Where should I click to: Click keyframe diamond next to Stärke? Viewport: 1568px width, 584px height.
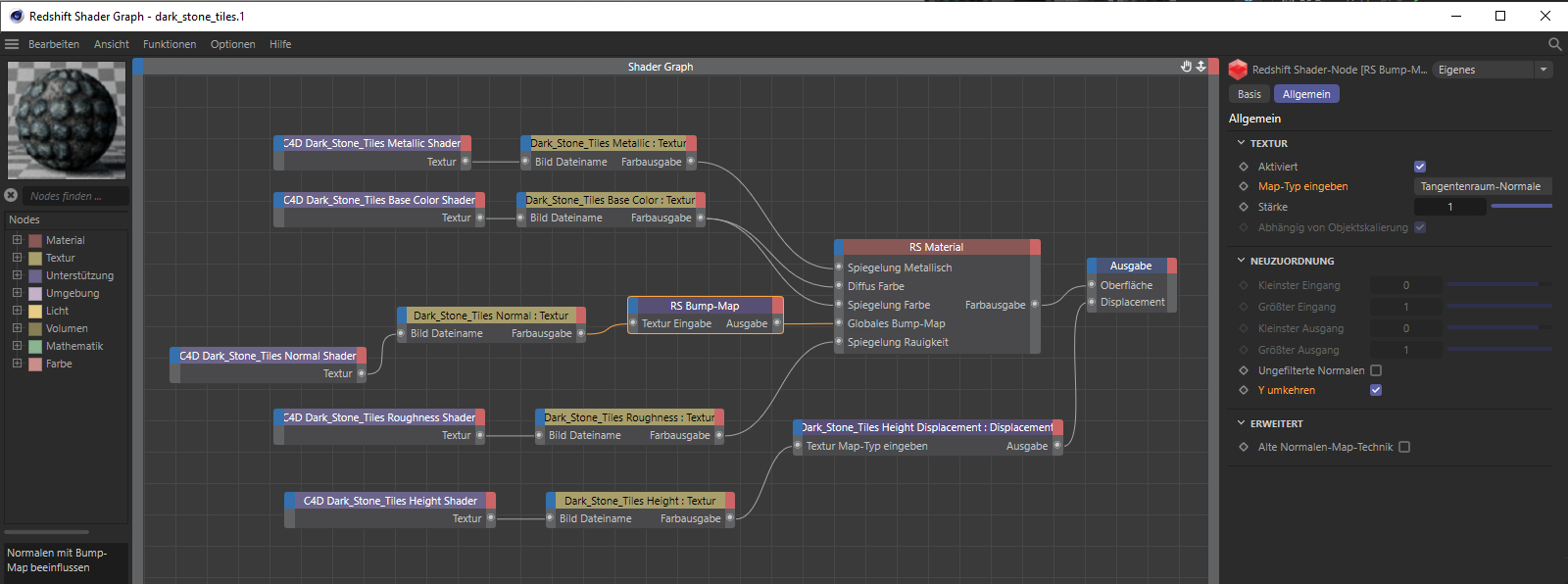pyautogui.click(x=1244, y=207)
